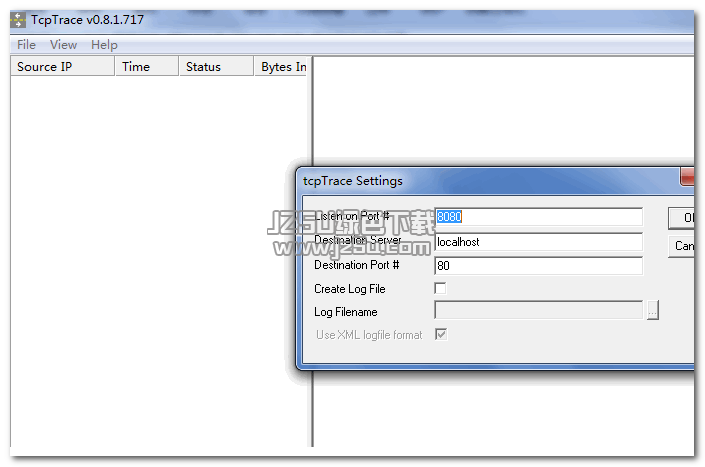Open the View menu

63,45
